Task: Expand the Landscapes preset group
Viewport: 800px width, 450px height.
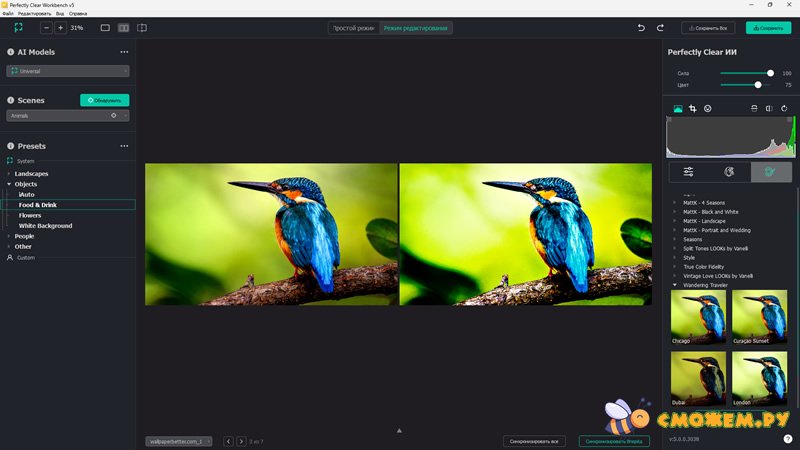Action: 31,174
